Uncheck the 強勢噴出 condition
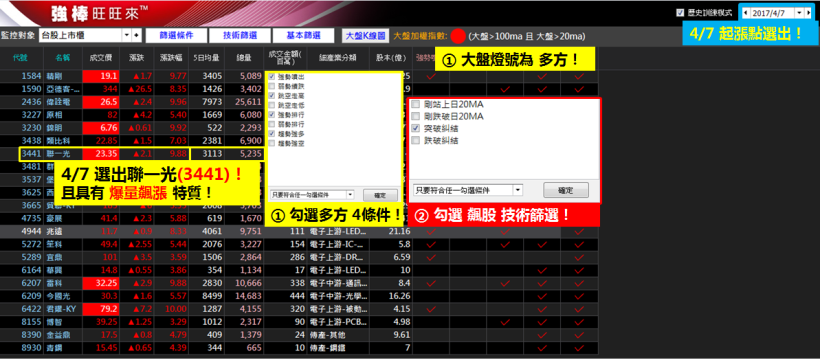This screenshot has height=360, width=820. pos(271,77)
